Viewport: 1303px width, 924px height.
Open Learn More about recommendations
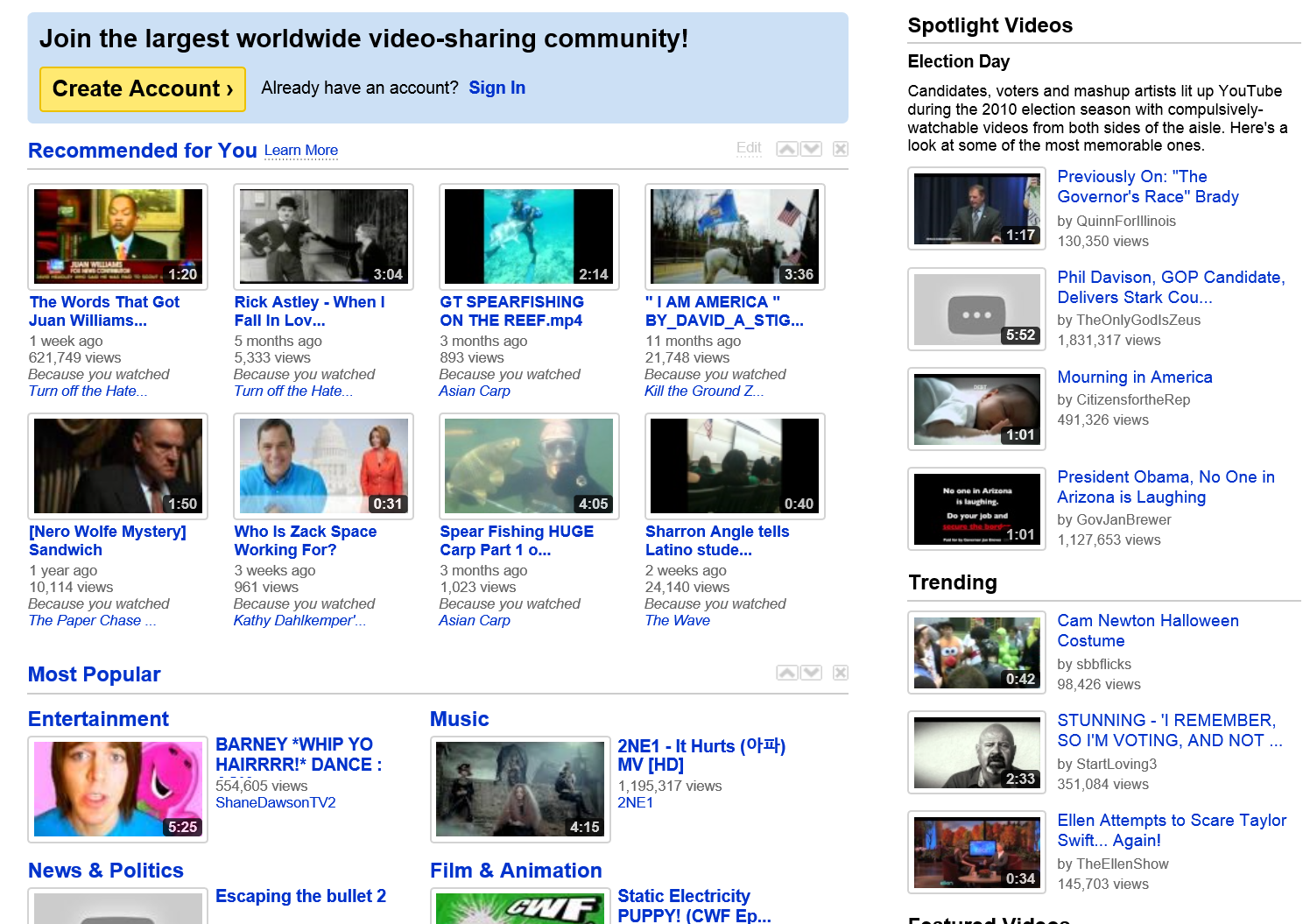point(301,151)
